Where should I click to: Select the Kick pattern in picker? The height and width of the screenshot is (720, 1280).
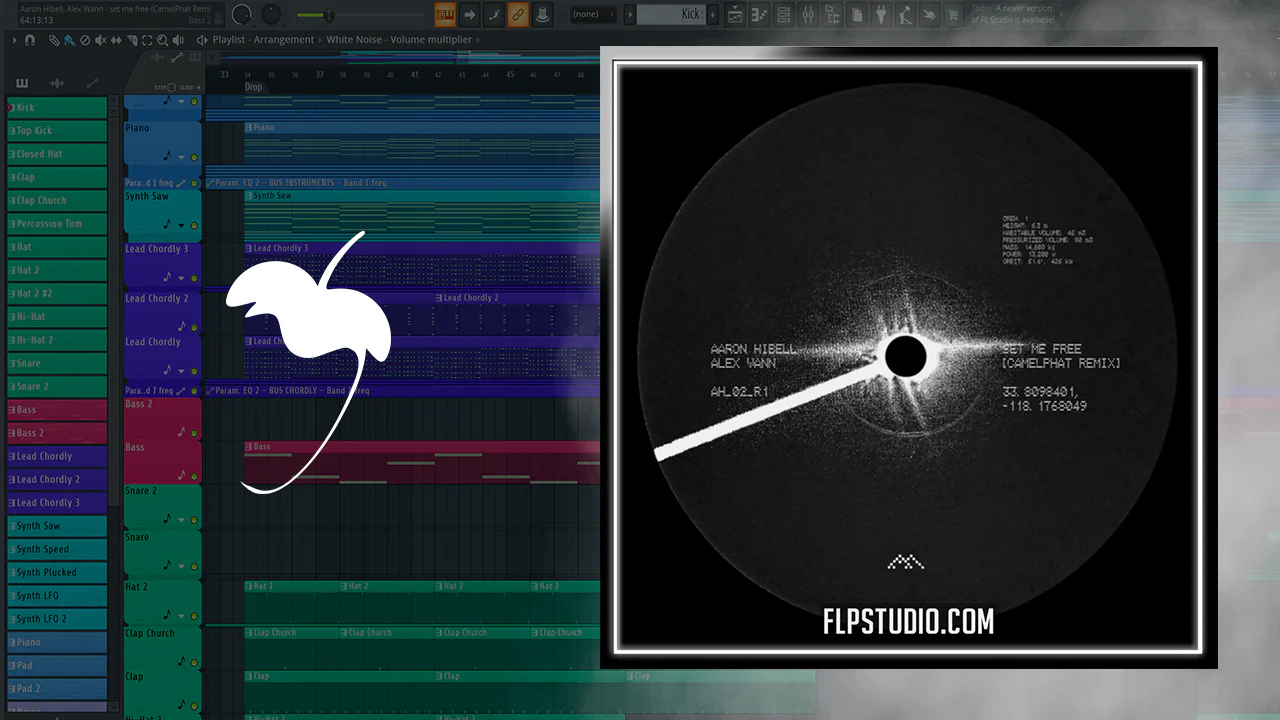(57, 107)
